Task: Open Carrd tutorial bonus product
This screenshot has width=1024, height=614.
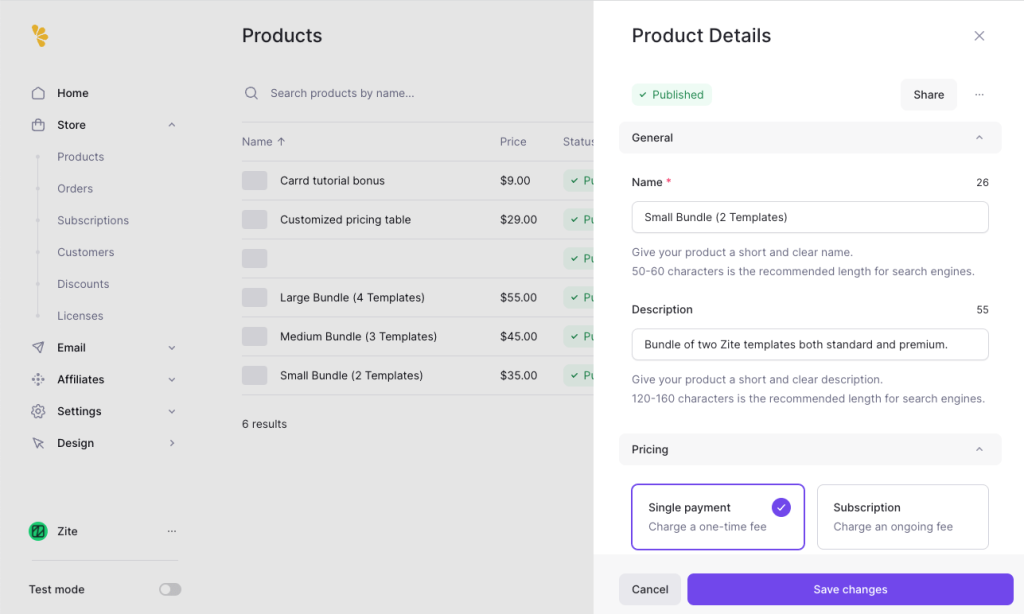Action: click(332, 180)
